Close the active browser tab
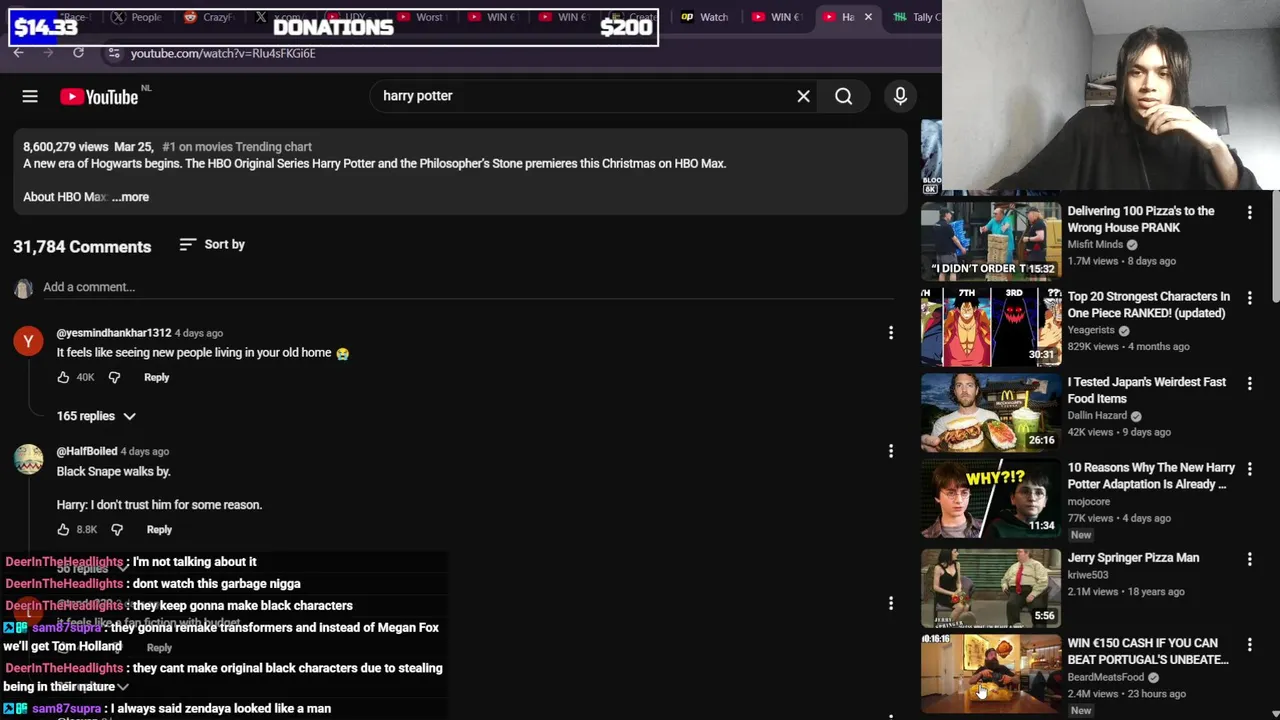This screenshot has width=1280, height=720. click(x=868, y=17)
